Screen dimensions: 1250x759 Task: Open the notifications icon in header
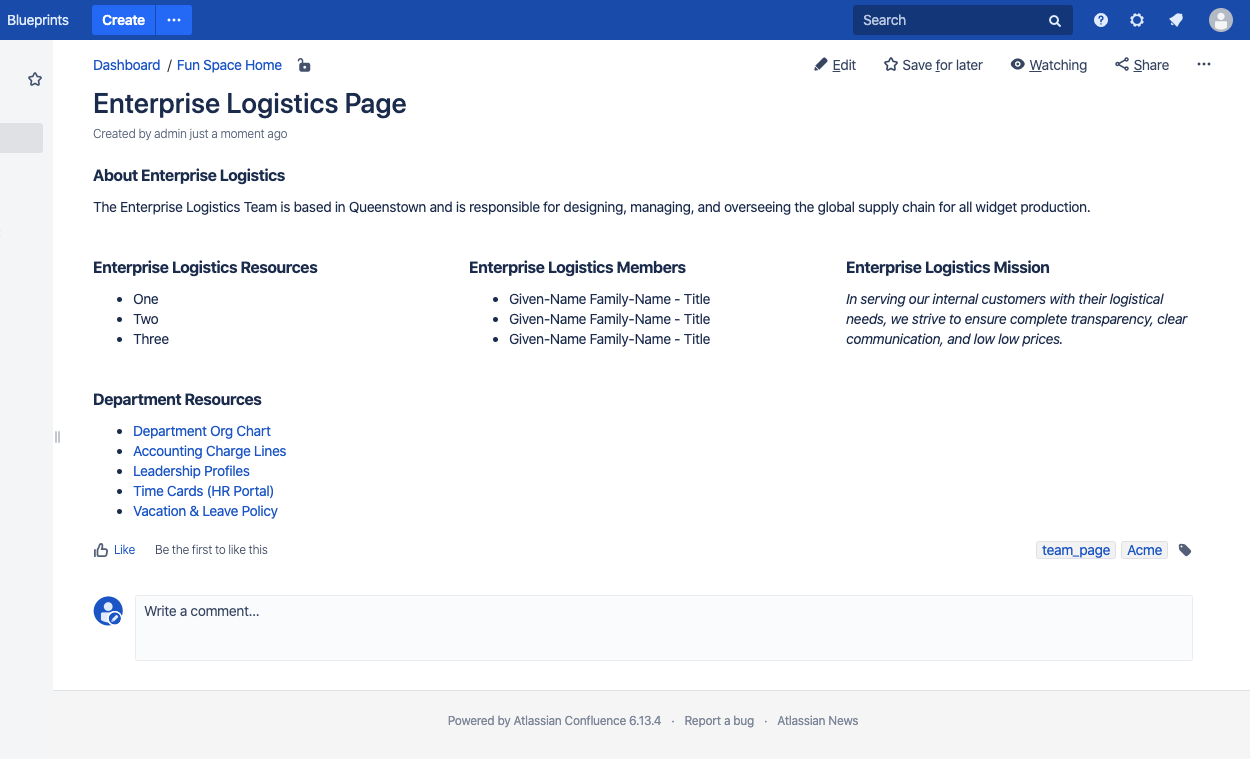(x=1176, y=20)
